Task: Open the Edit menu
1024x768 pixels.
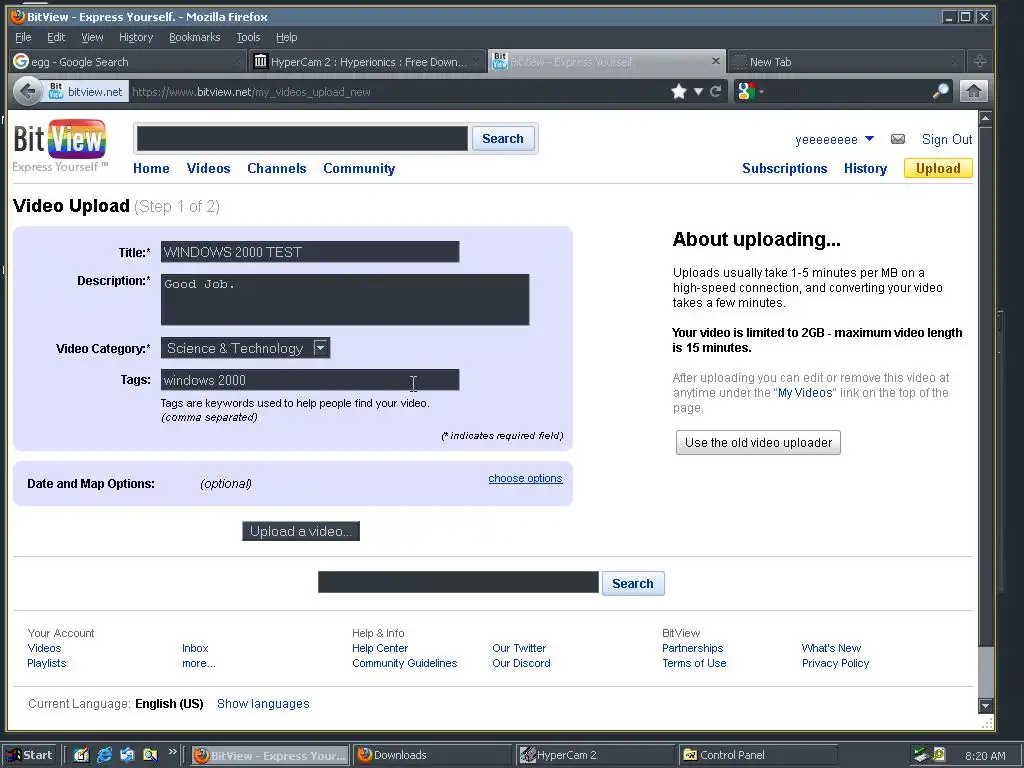Action: tap(56, 37)
